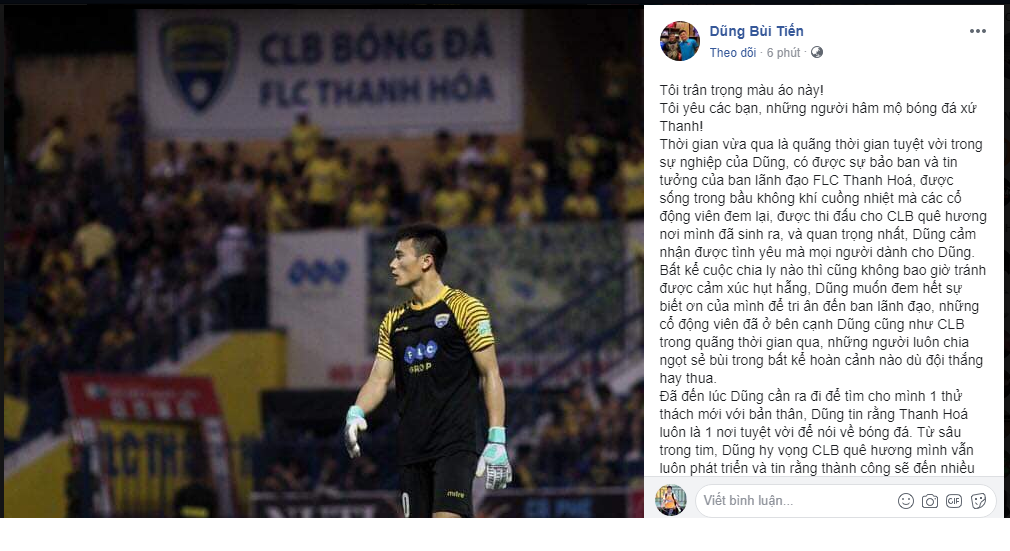Click the CLB Bóng Đá FLC Thanh Hóa banner
Viewport: 1010px width, 551px height.
[x=330, y=72]
